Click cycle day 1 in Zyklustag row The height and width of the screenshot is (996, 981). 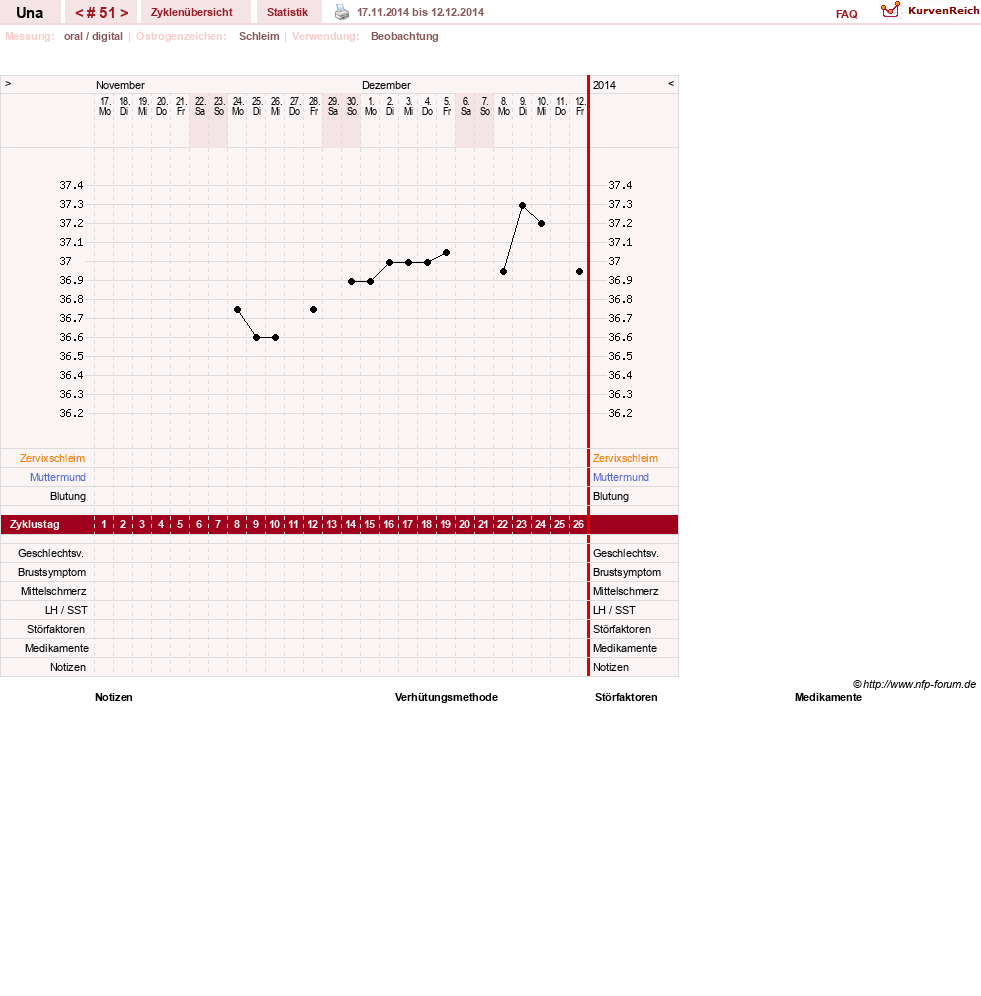pos(104,524)
